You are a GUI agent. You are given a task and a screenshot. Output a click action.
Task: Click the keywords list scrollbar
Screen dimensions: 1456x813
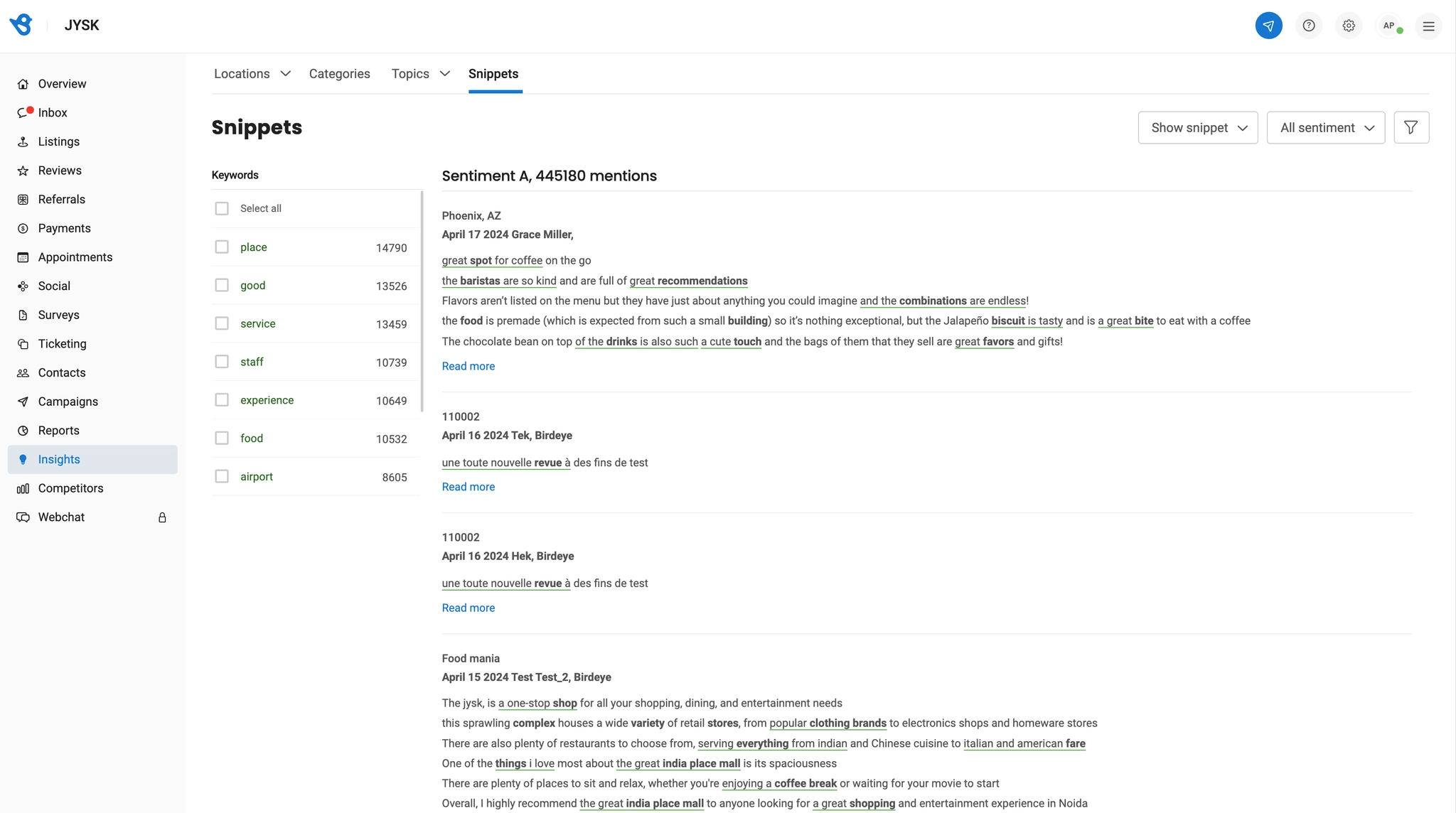[x=422, y=301]
